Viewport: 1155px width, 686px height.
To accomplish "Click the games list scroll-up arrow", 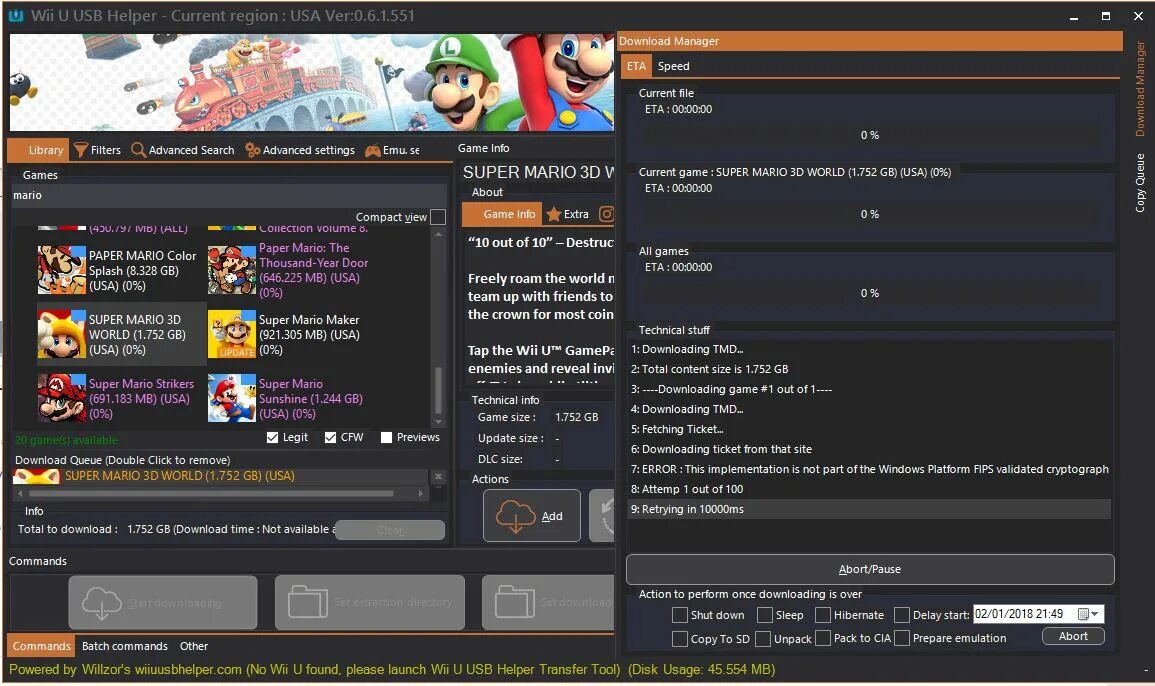I will click(x=438, y=234).
